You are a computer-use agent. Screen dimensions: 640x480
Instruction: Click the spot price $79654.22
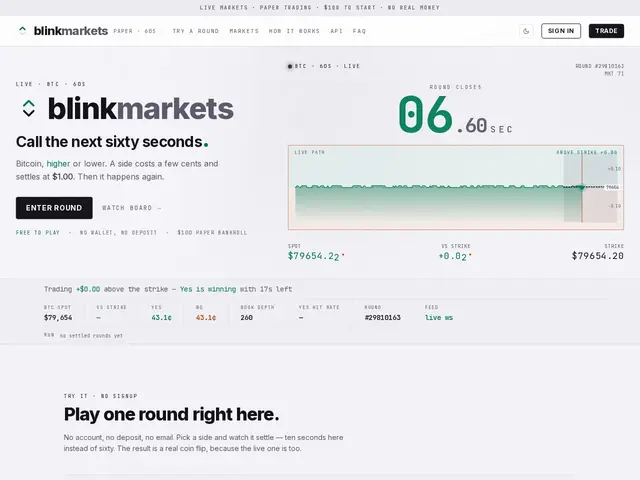click(313, 256)
